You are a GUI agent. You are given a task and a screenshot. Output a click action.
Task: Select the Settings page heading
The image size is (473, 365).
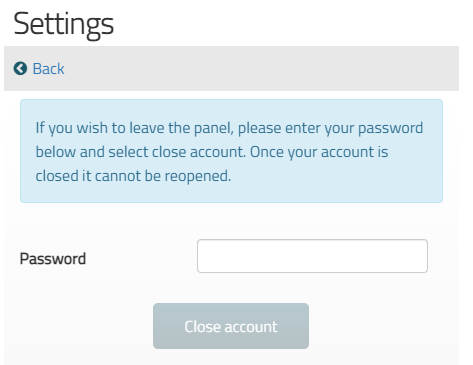coord(64,24)
